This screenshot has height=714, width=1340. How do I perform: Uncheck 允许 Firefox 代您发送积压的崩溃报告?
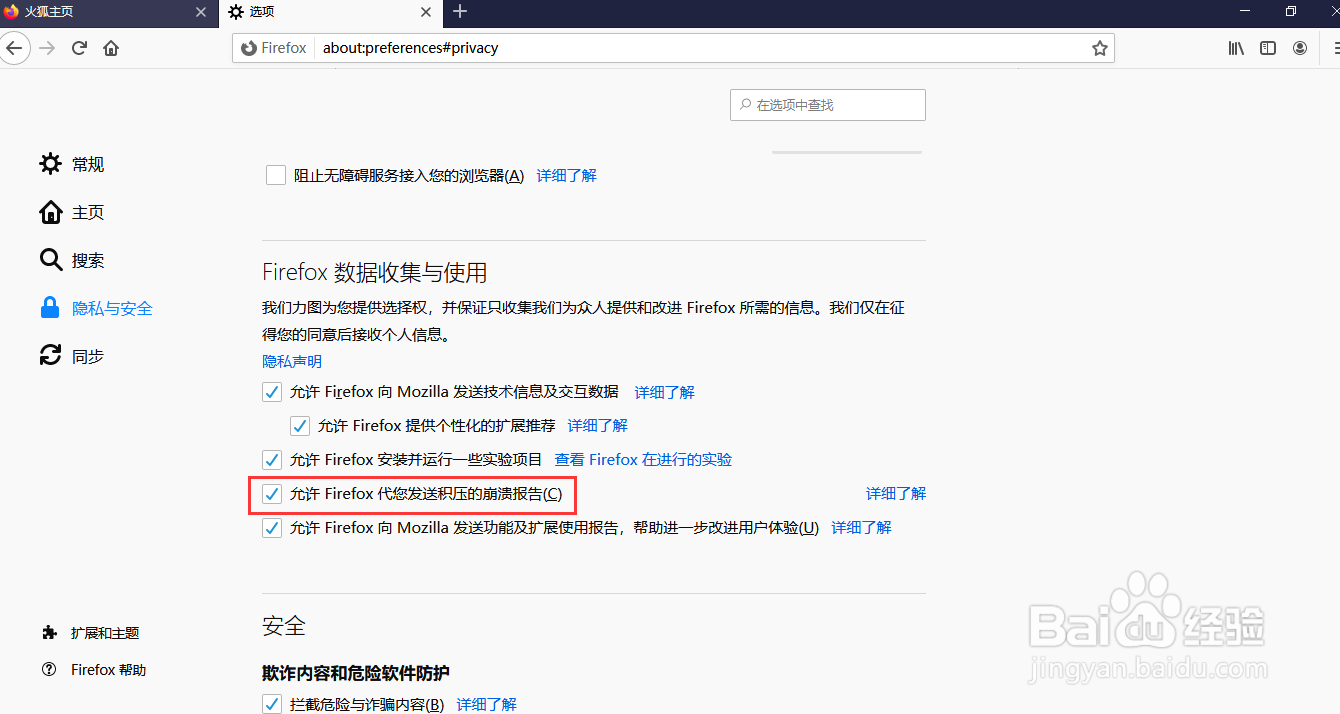pos(272,494)
